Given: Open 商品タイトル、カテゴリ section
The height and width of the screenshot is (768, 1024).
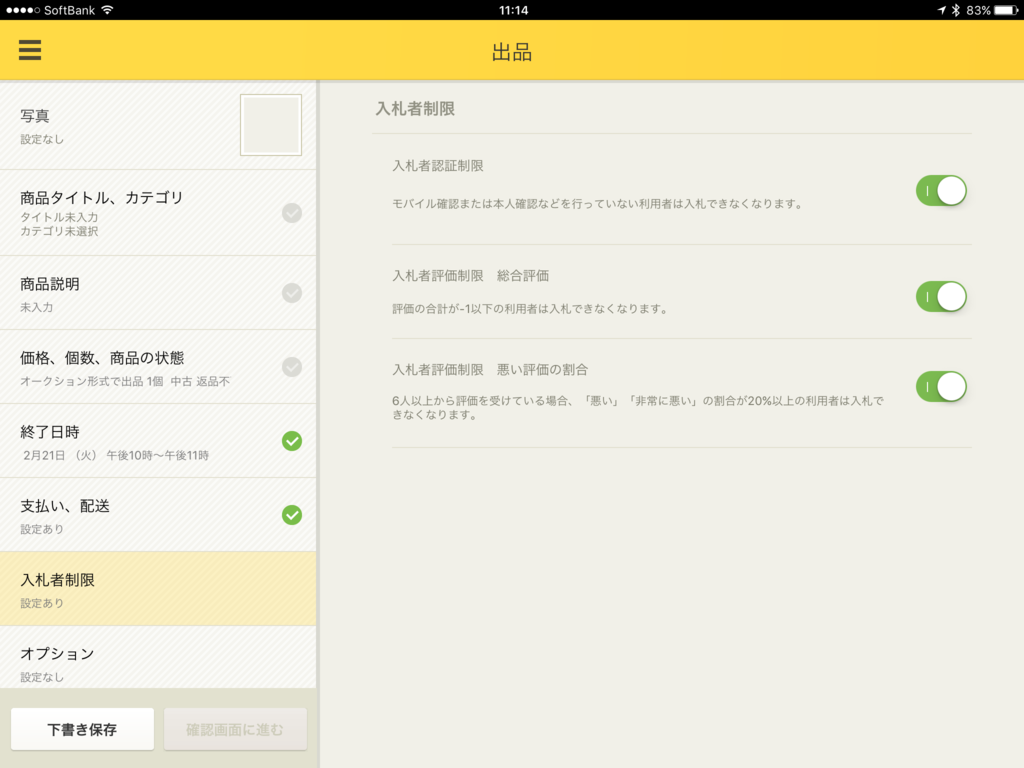Looking at the screenshot, I should [x=158, y=213].
